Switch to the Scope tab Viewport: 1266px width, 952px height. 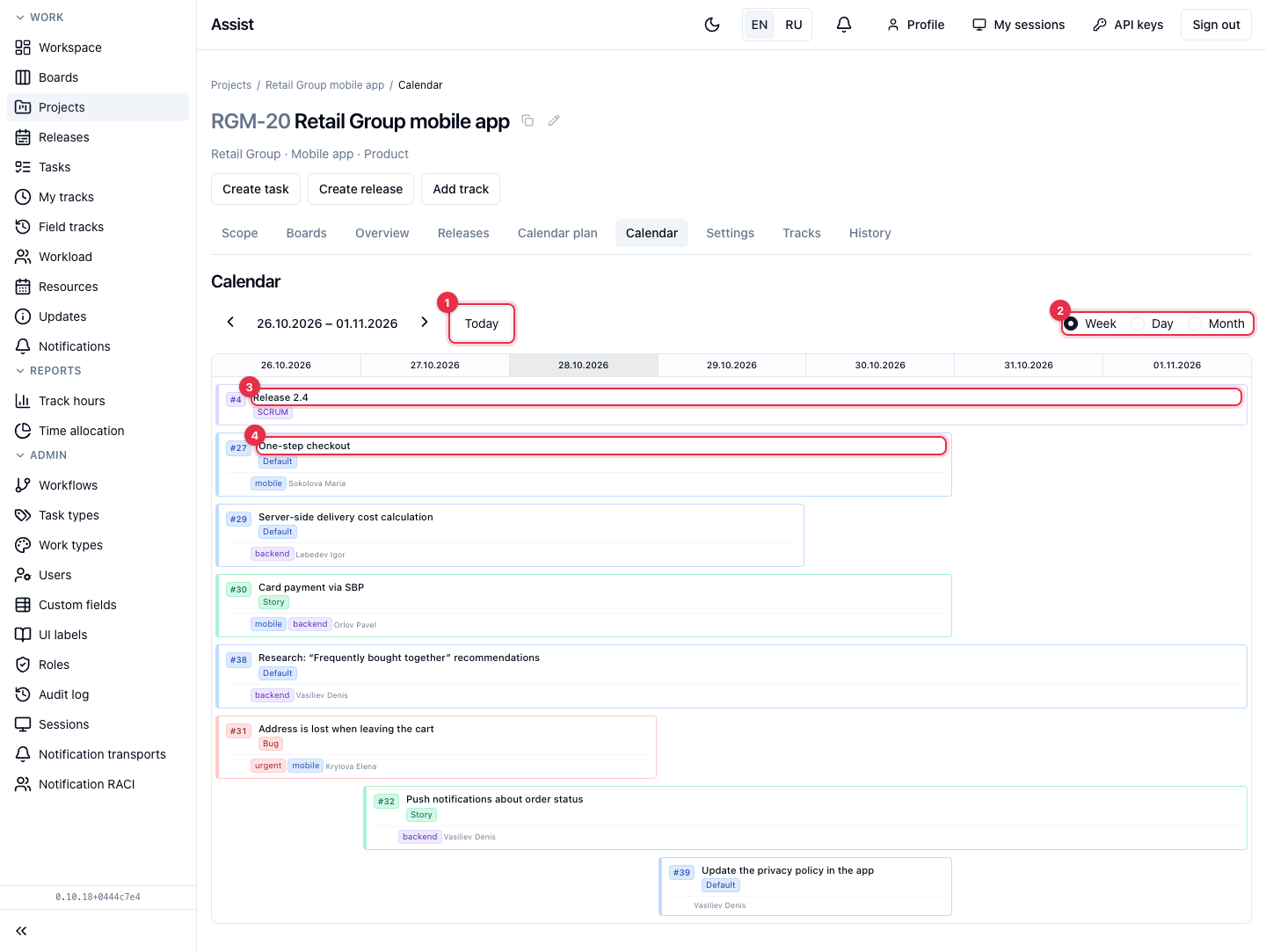click(240, 233)
